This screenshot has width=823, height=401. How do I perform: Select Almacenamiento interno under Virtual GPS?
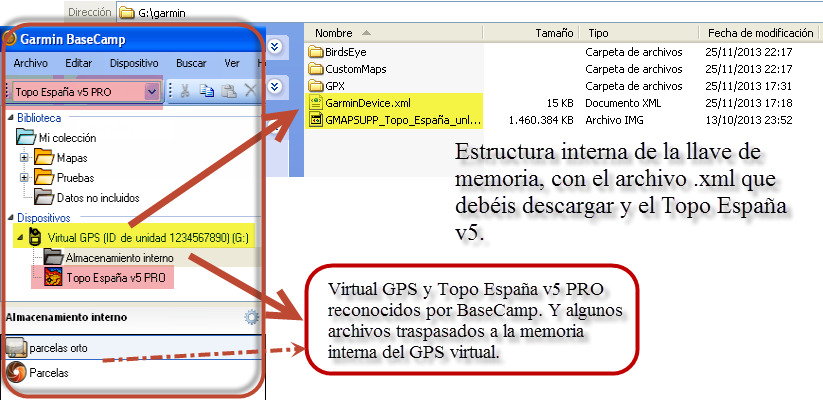coord(119,258)
